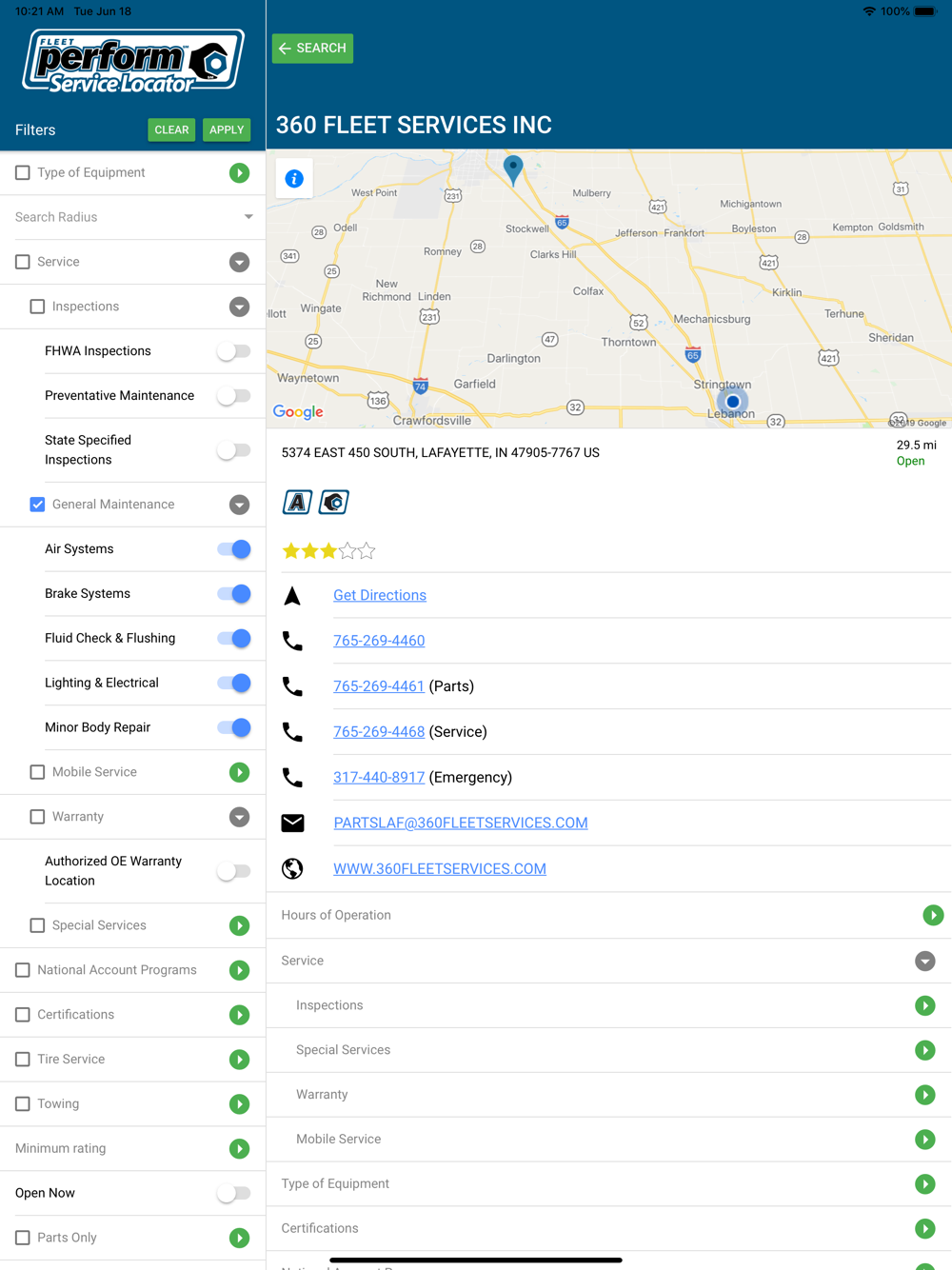Screen dimensions: 952x1270
Task: Click the phone icon for the Service number
Action: point(292,732)
